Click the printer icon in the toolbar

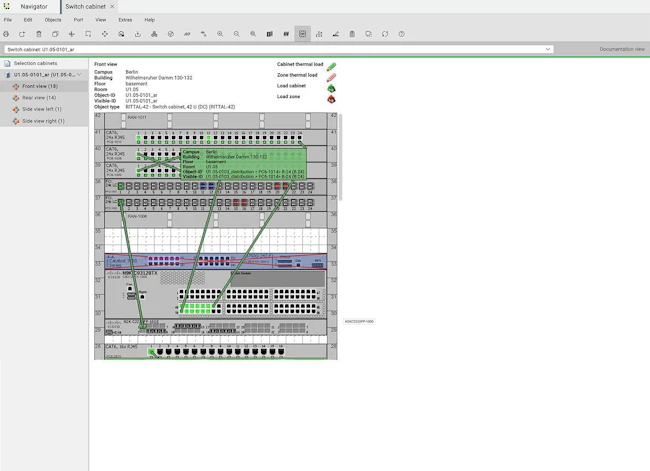6,34
